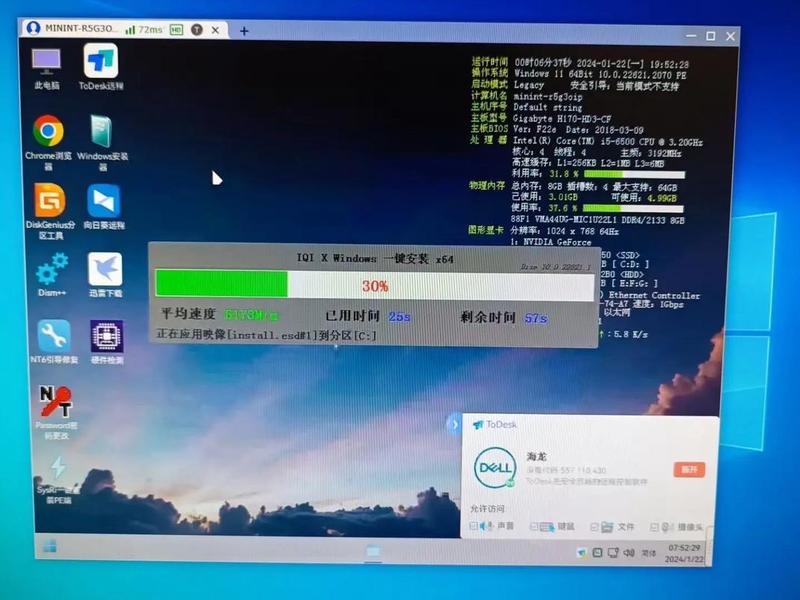Open the 此电脑 (This PC) desktop icon
Viewport: 800px width, 600px height.
point(46,68)
